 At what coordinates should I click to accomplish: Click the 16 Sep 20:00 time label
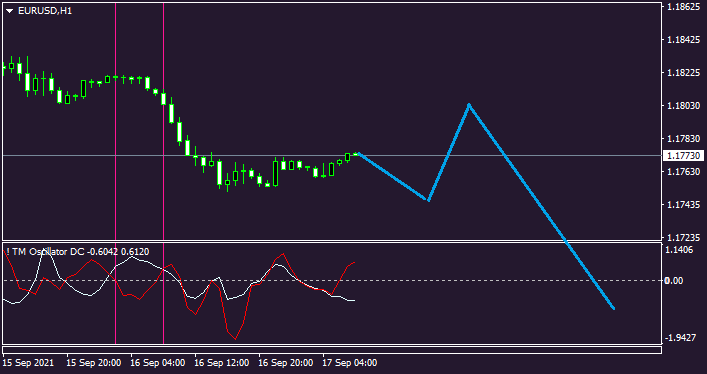tap(286, 363)
